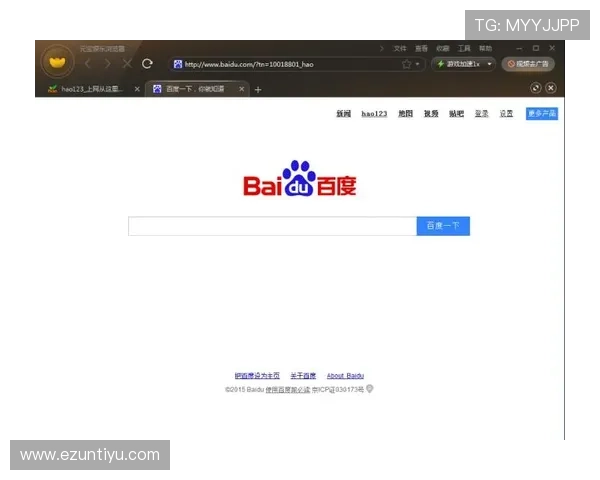The width and height of the screenshot is (600, 480).
Task: Focus the Baidu search input box
Action: click(x=272, y=226)
